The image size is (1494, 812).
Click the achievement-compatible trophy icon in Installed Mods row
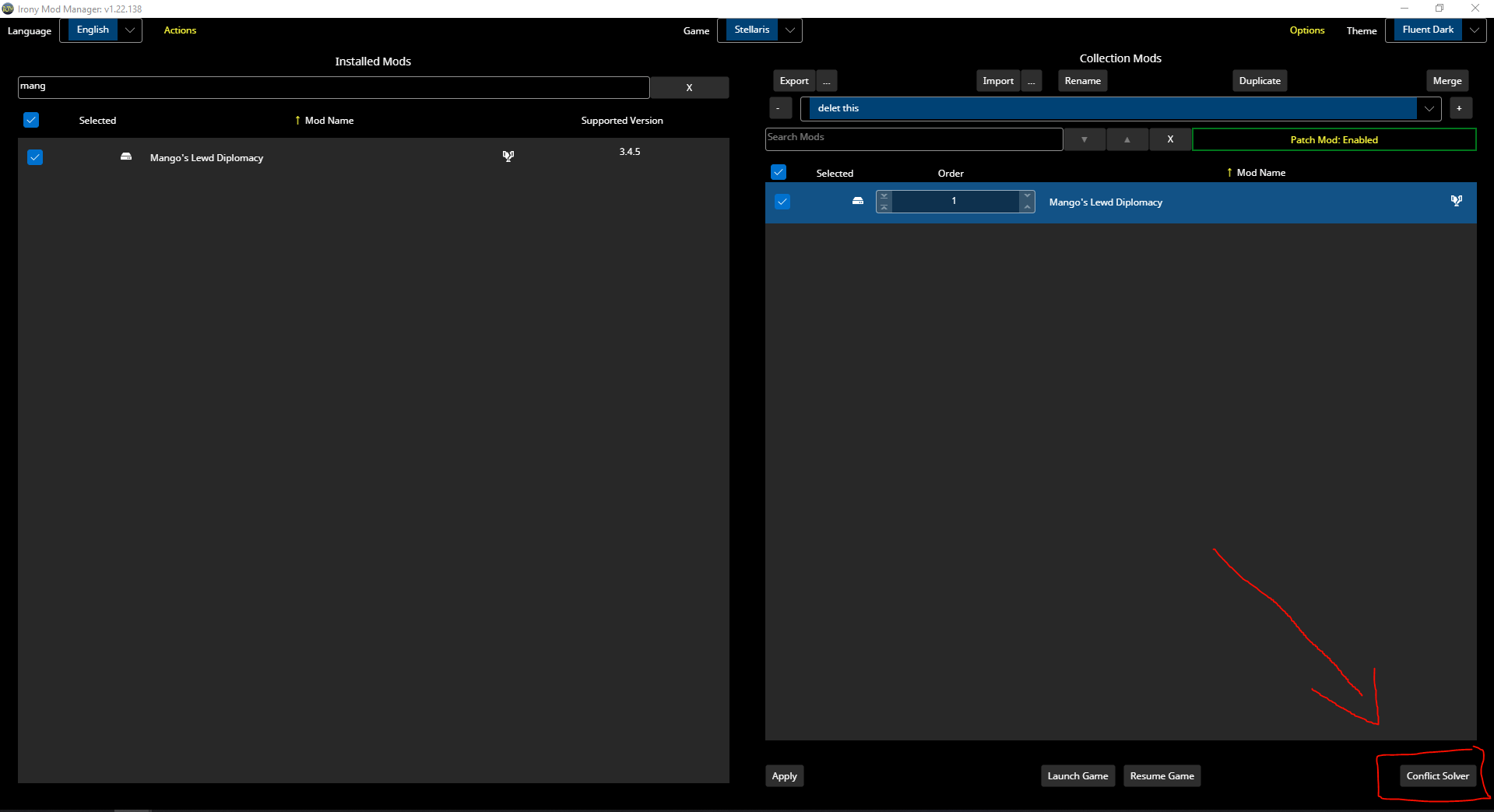[508, 156]
